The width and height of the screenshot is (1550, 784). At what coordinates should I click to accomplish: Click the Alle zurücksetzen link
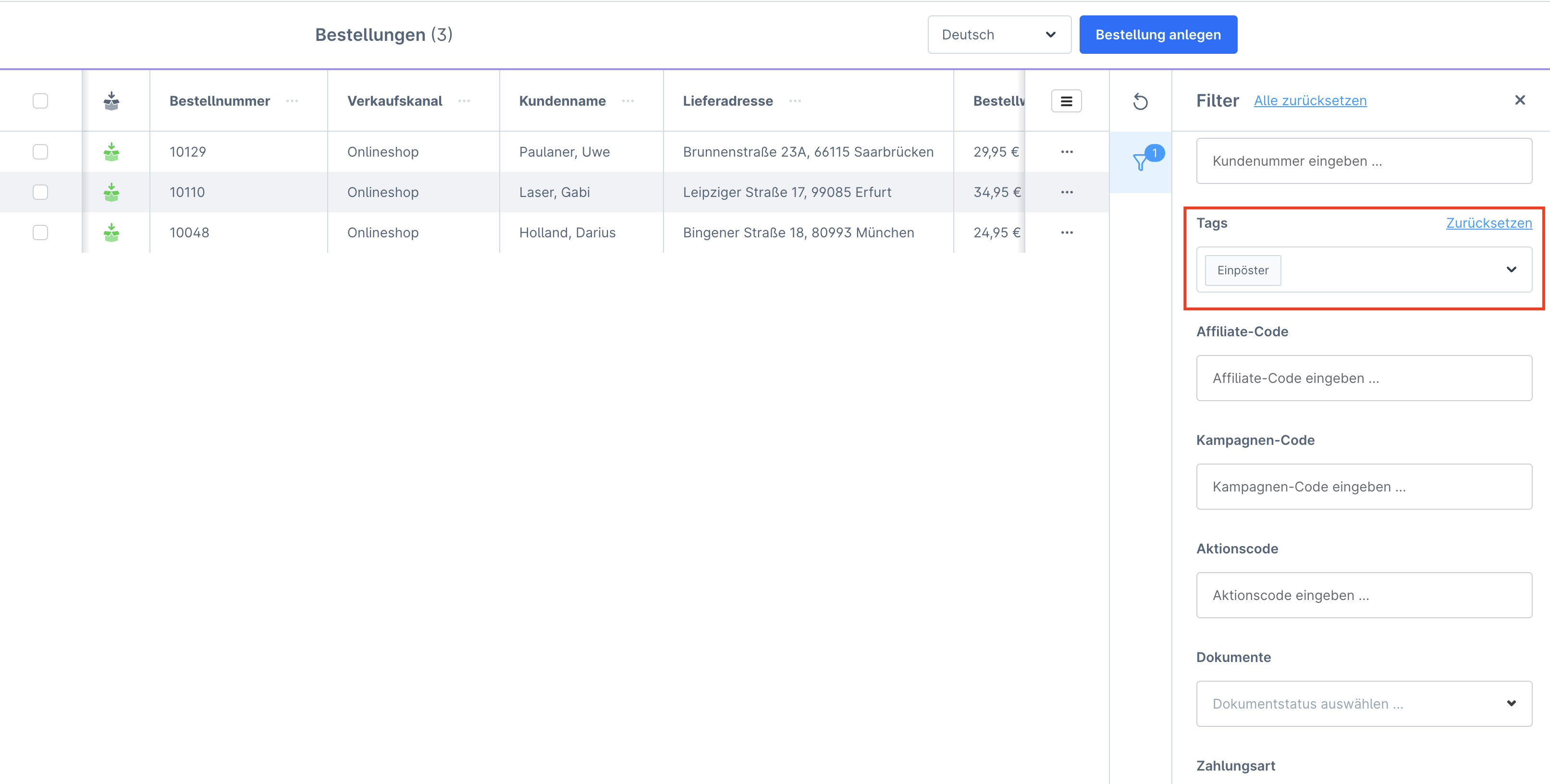click(x=1310, y=100)
